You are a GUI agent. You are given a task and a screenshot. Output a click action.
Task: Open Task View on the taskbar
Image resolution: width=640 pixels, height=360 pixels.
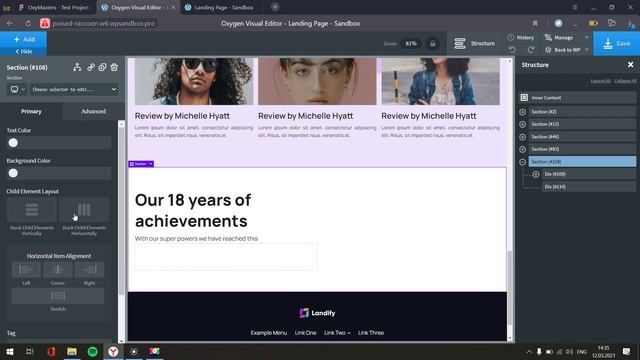point(30,351)
